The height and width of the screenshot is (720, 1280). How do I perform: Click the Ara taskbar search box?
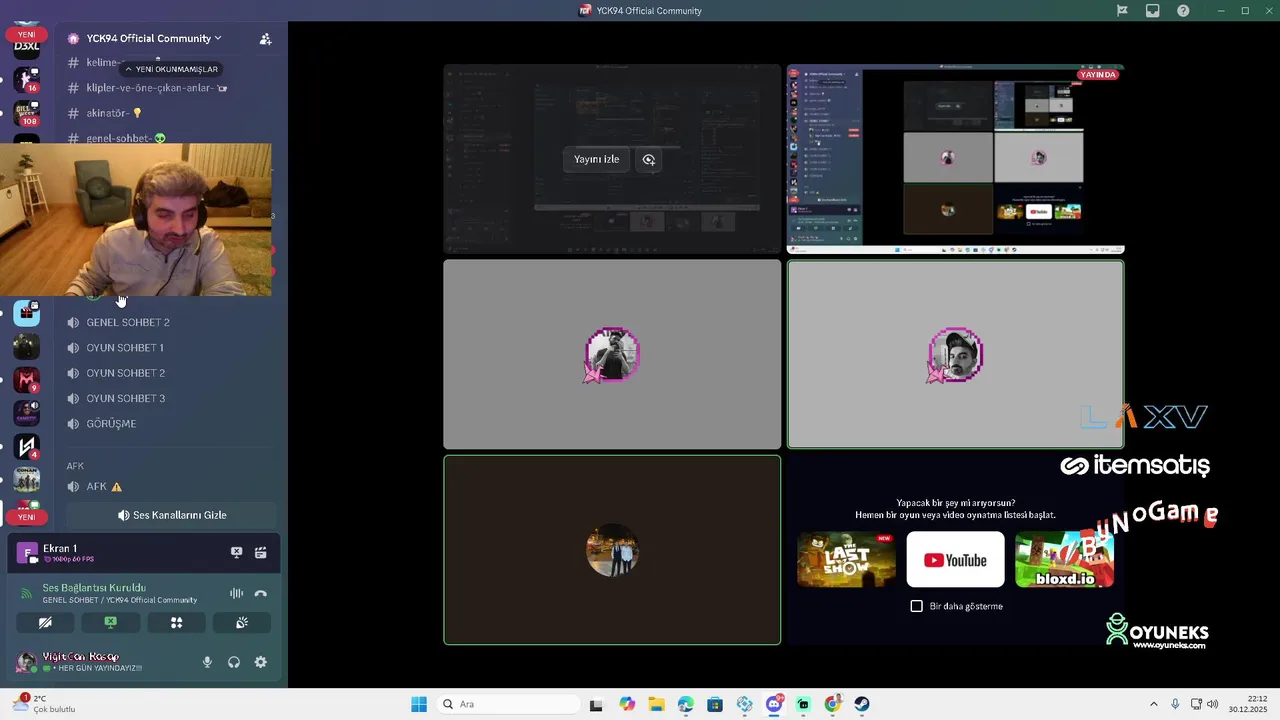[506, 704]
